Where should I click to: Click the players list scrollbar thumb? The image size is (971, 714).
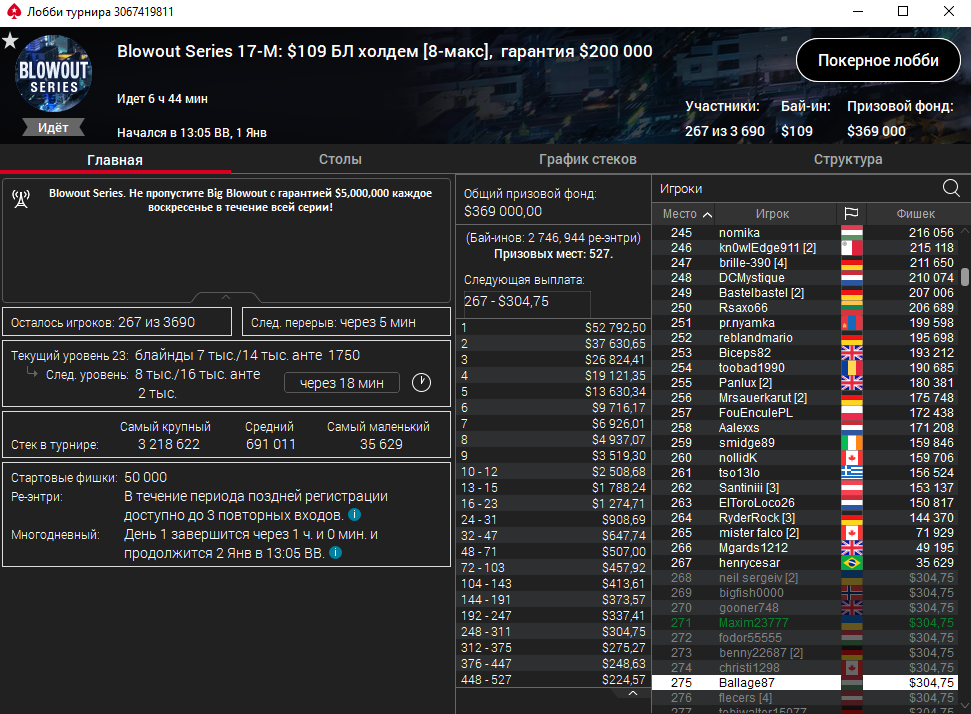(x=964, y=276)
